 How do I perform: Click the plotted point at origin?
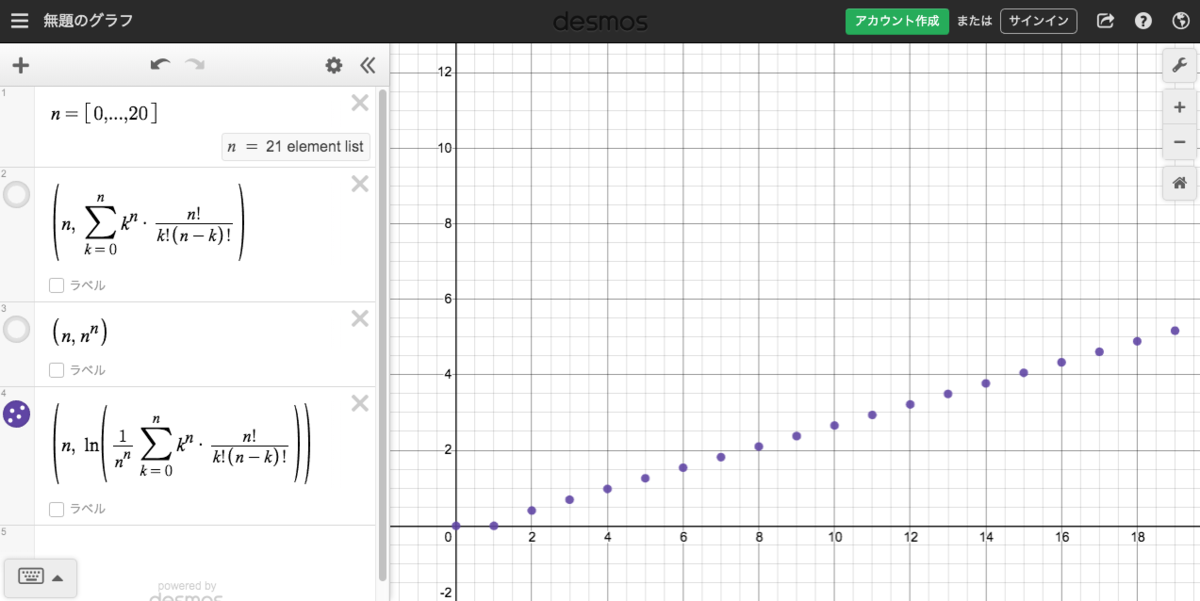pyautogui.click(x=456, y=526)
